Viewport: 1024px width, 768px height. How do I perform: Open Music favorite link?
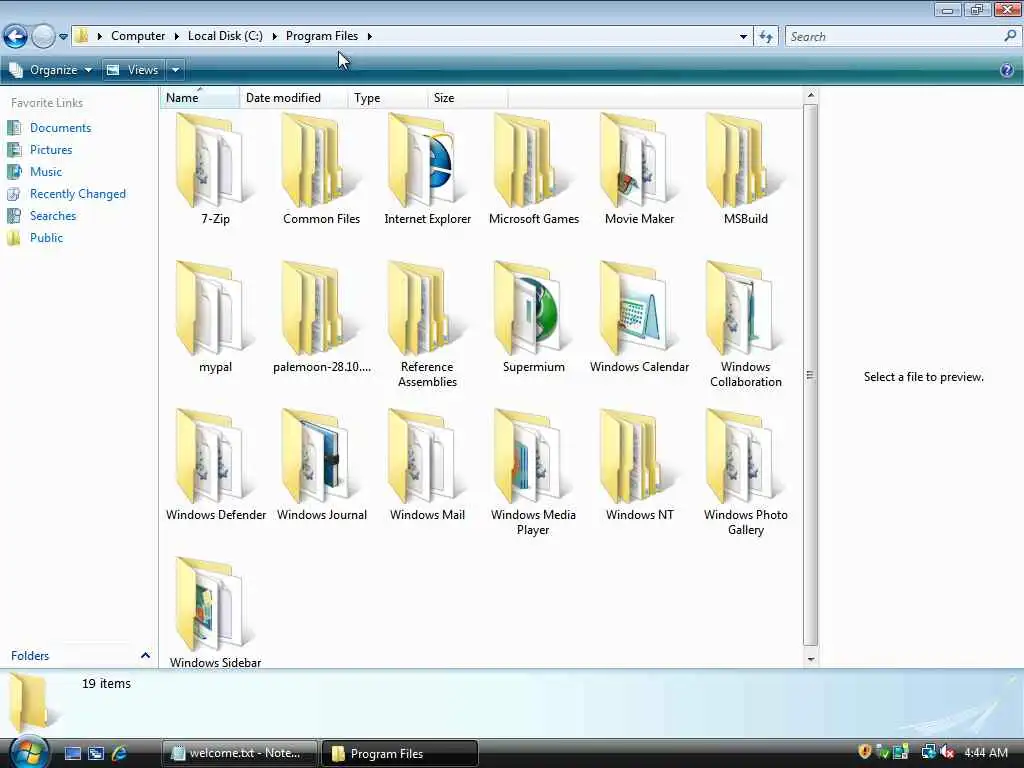pos(46,172)
